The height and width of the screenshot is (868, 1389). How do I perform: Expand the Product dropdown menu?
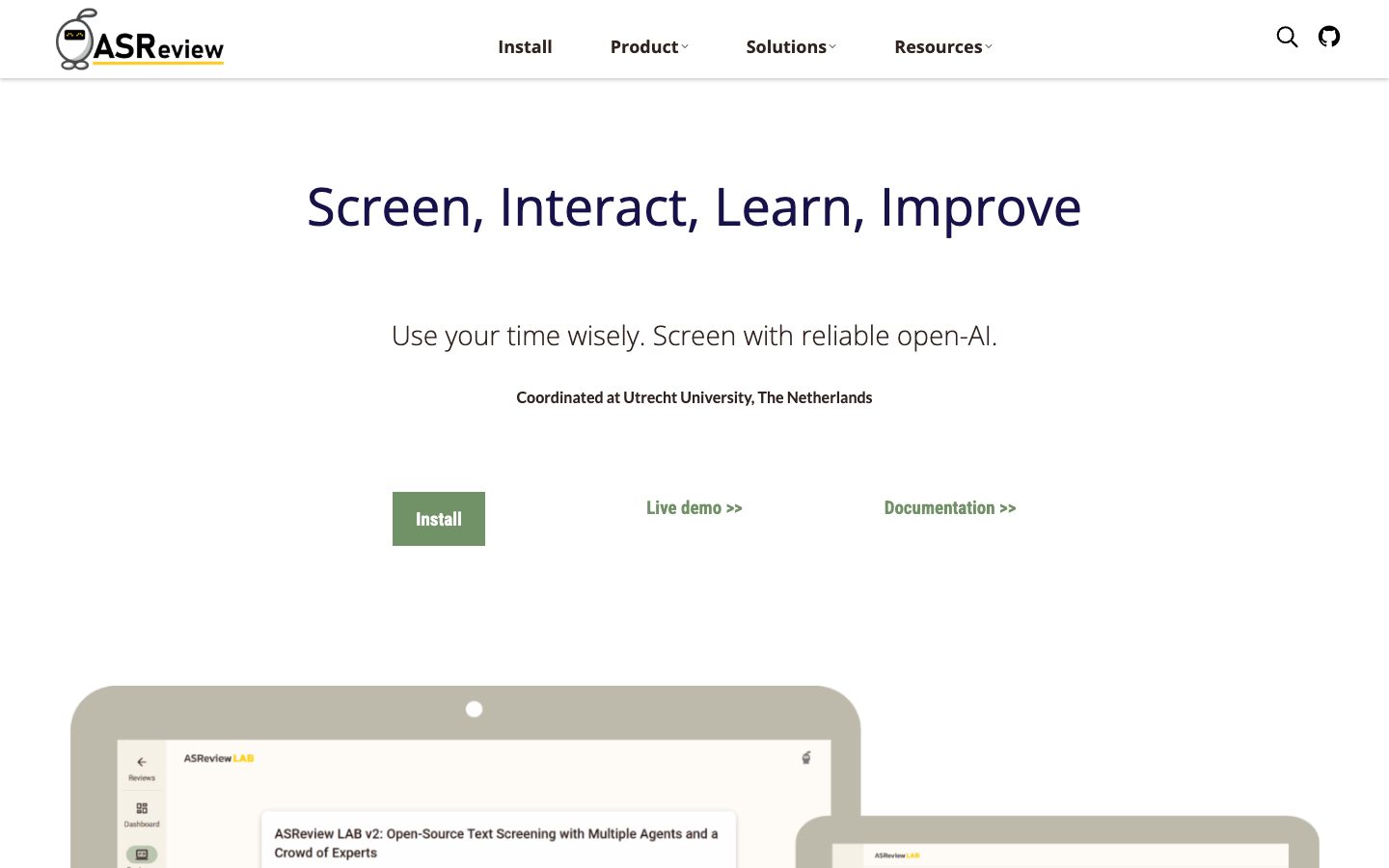click(649, 46)
